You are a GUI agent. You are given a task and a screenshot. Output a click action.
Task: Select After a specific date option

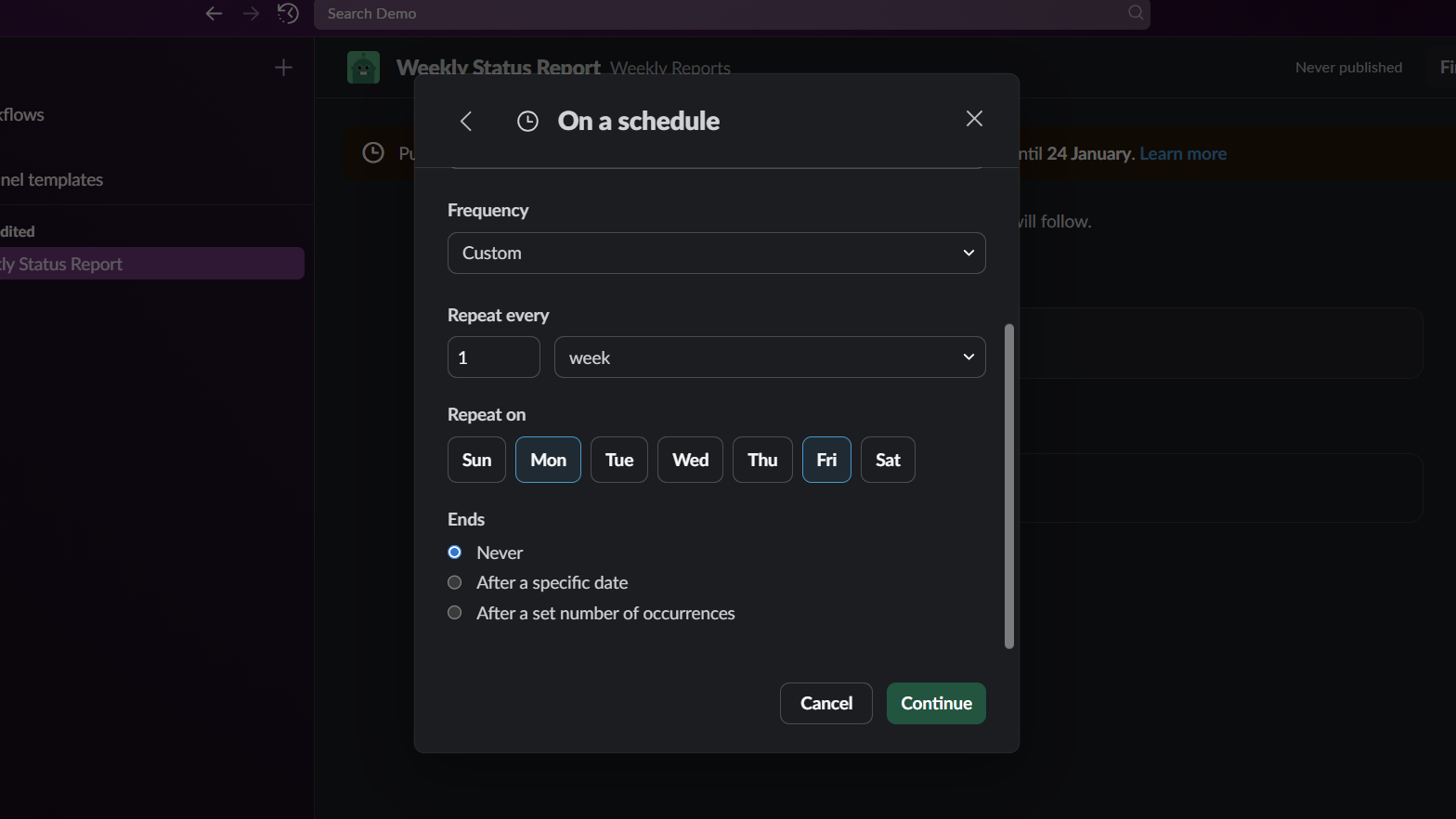tap(455, 582)
